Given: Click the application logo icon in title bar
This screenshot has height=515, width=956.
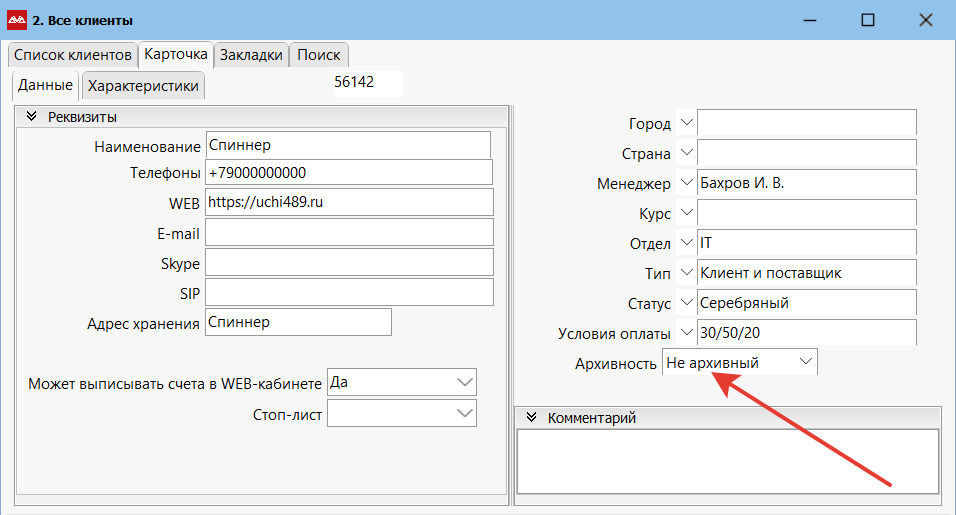Looking at the screenshot, I should point(17,20).
